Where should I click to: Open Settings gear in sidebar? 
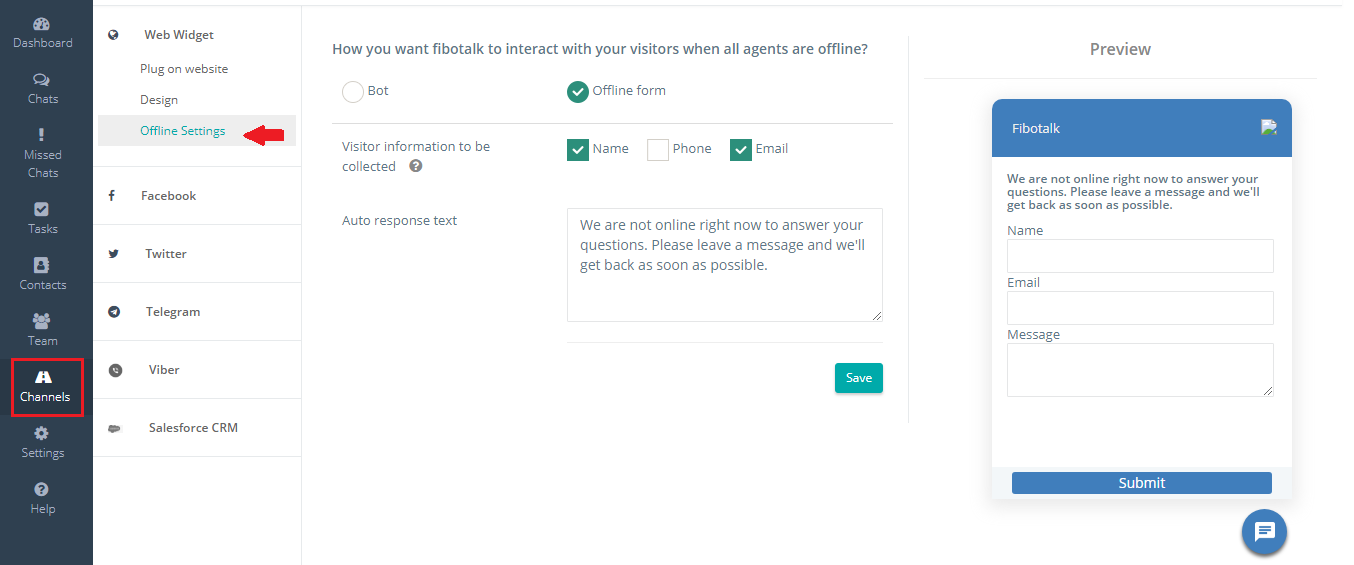click(x=42, y=433)
